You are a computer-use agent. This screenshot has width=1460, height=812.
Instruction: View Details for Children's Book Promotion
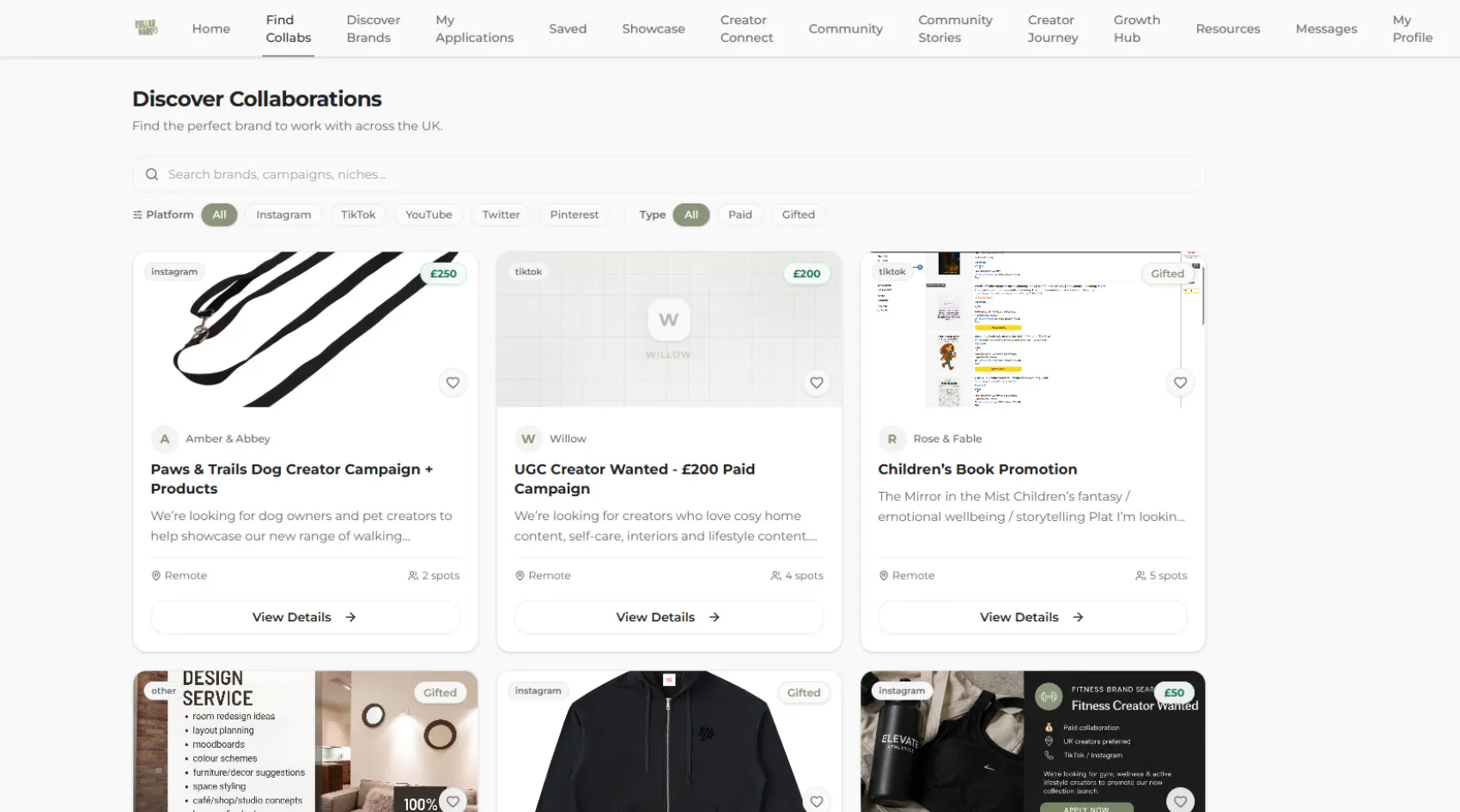pos(1032,617)
